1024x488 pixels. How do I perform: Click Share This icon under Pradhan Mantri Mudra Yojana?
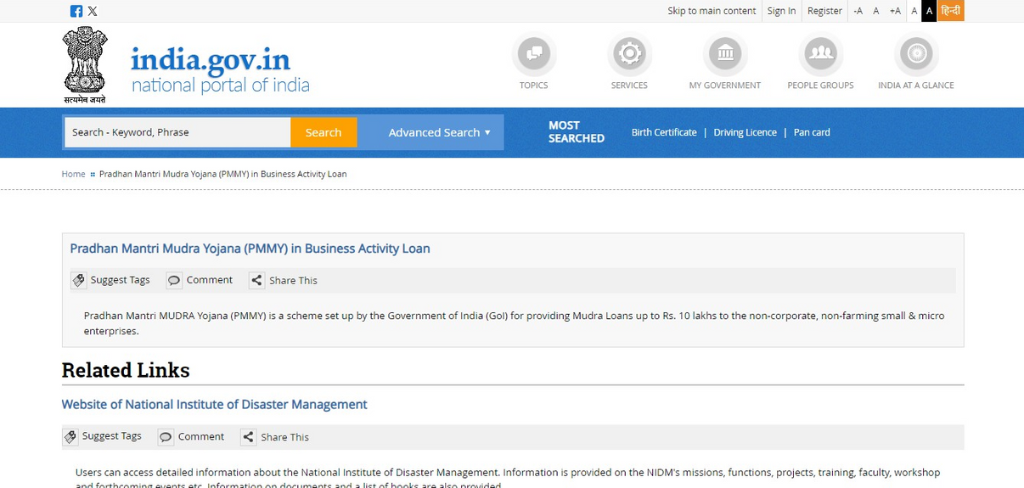(x=257, y=280)
